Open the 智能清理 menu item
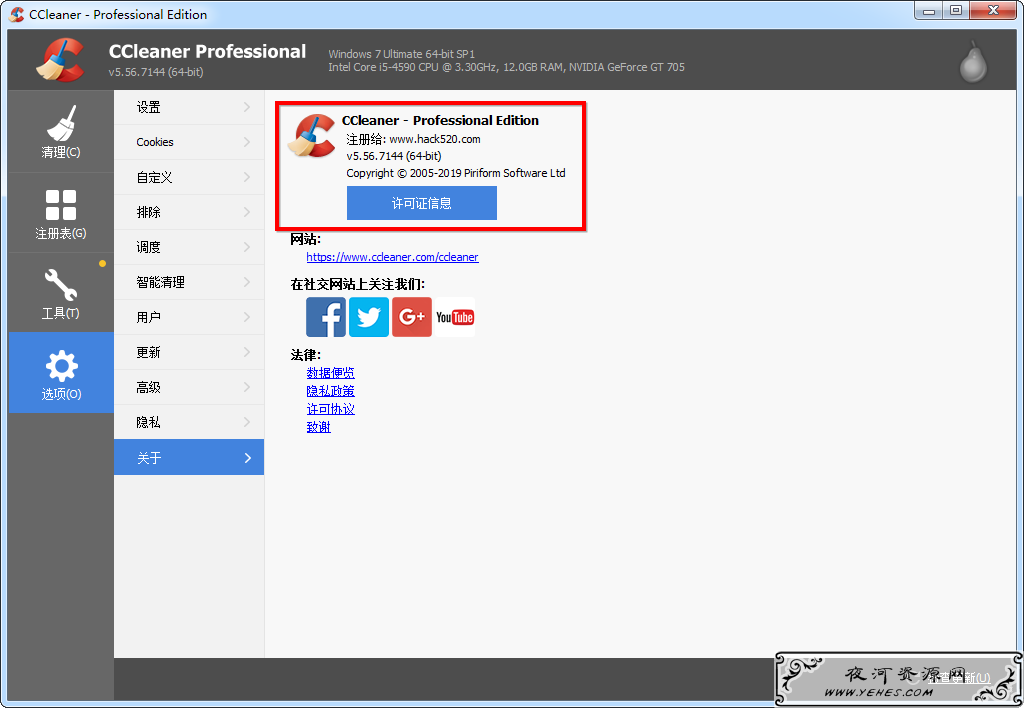The image size is (1024, 708). point(189,282)
